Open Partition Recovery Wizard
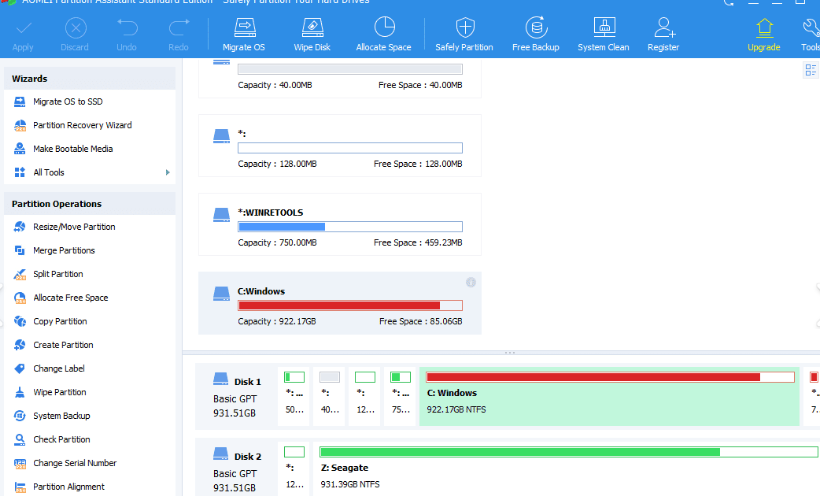The height and width of the screenshot is (496, 820). 82,125
